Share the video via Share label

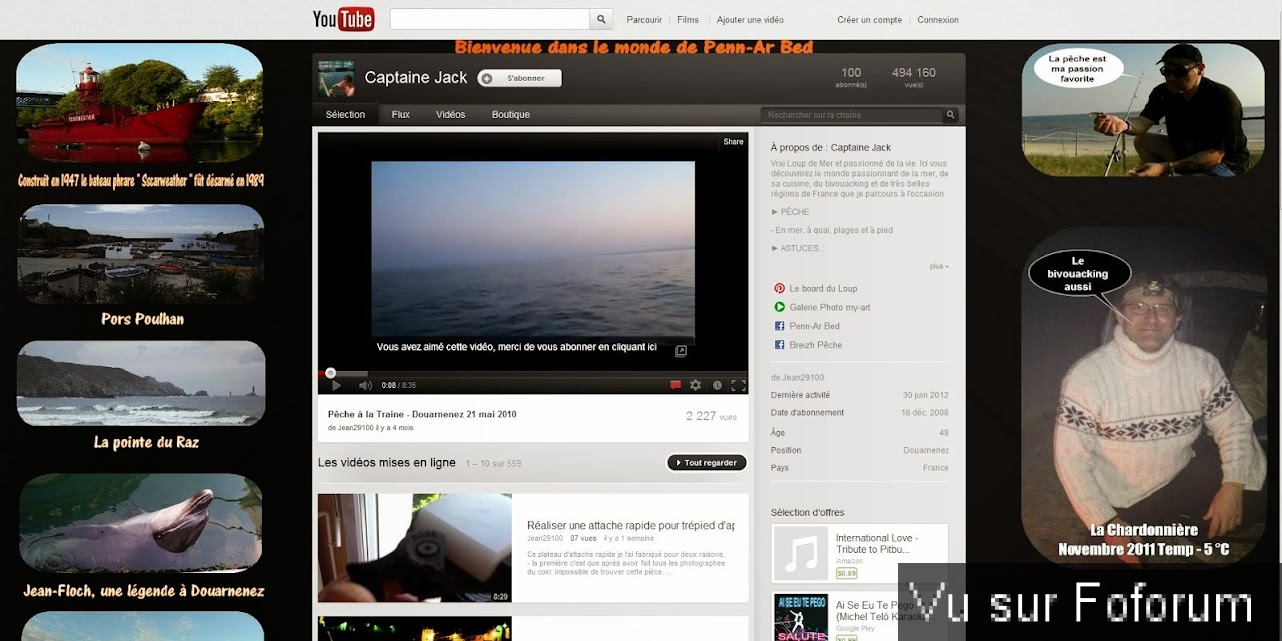coord(733,142)
